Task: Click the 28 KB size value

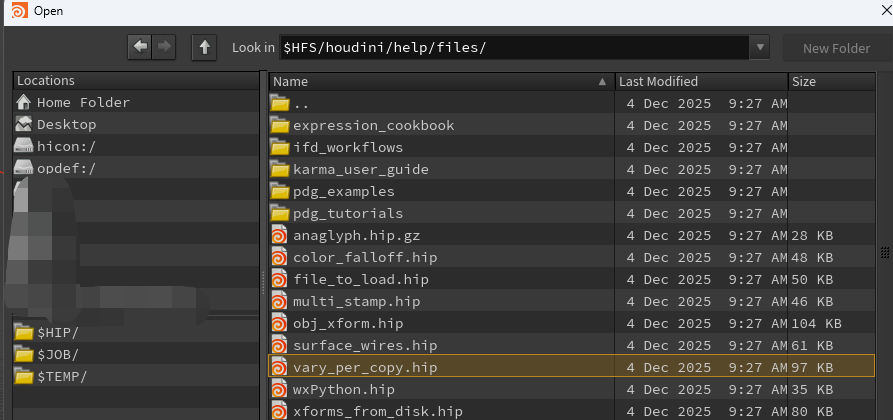Action: 812,235
